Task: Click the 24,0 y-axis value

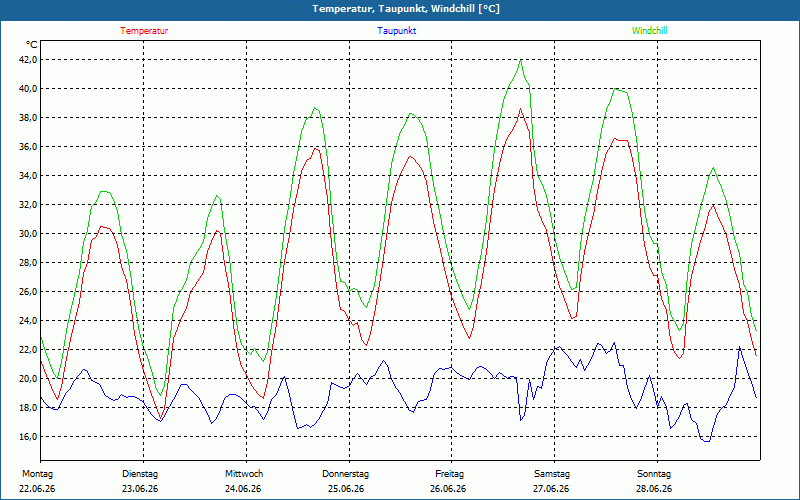Action: 29,321
